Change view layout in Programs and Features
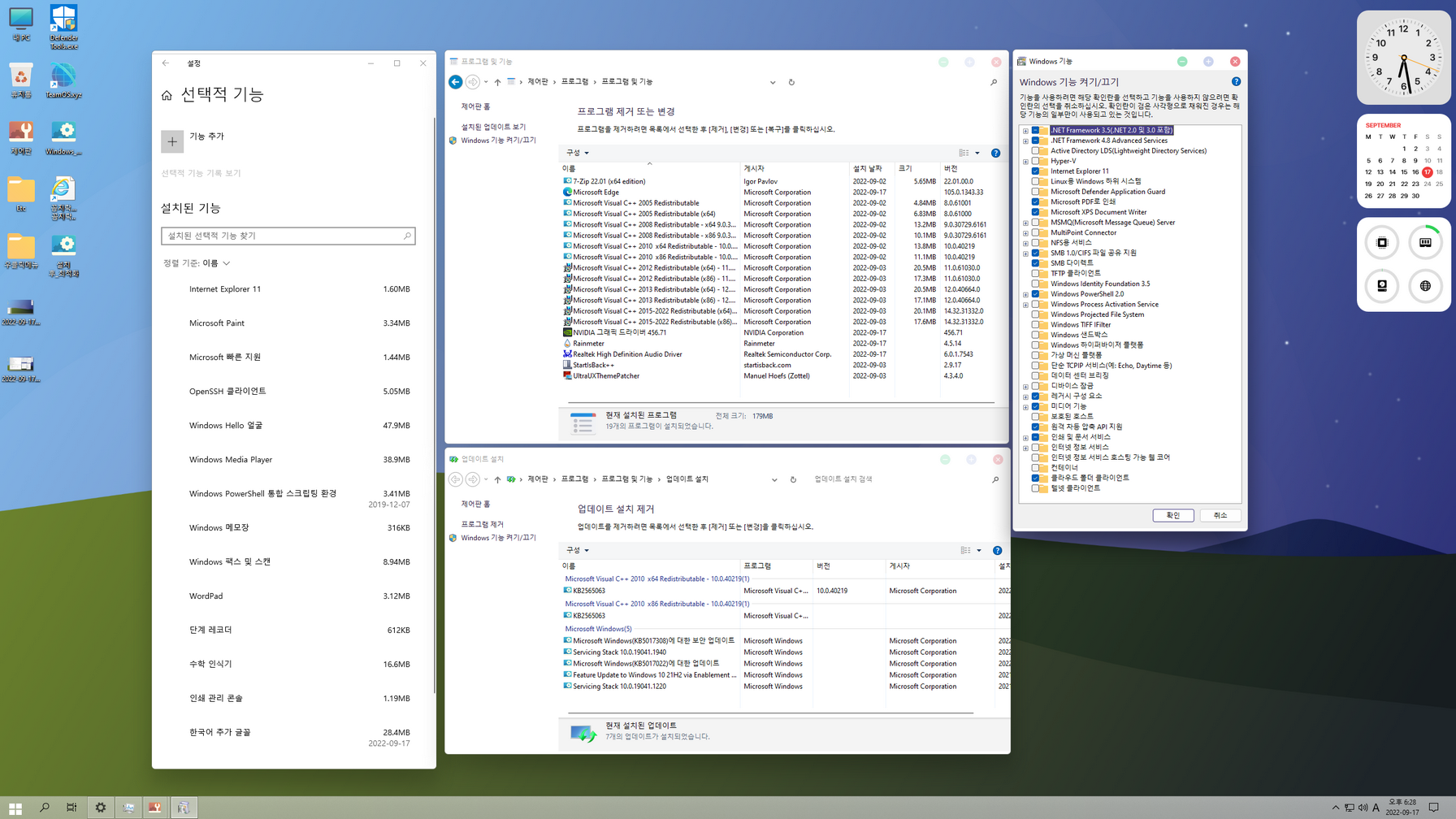This screenshot has height=819, width=1456. [x=964, y=153]
